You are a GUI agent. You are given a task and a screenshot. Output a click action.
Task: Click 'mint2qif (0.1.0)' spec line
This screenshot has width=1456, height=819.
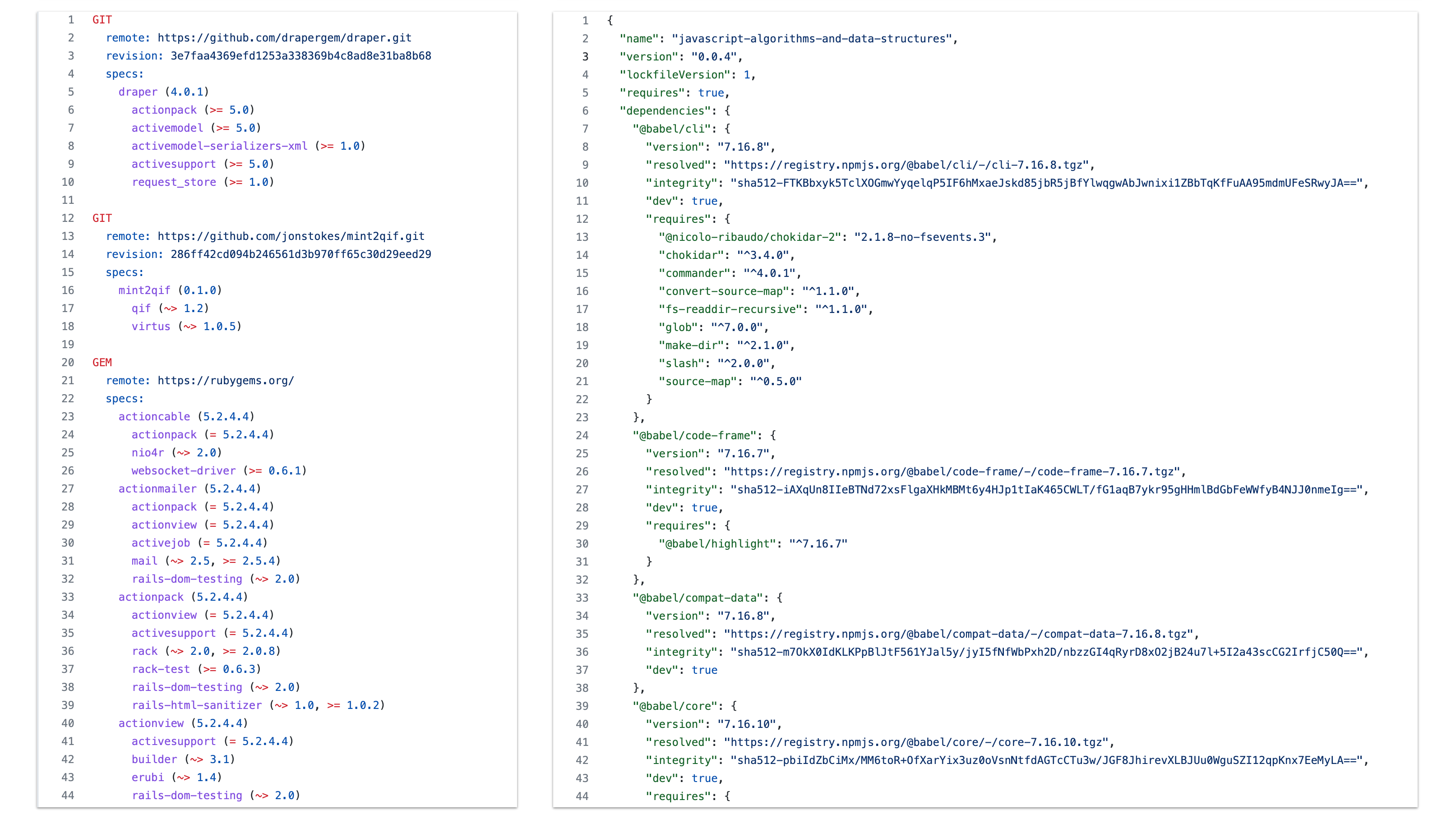click(x=170, y=290)
